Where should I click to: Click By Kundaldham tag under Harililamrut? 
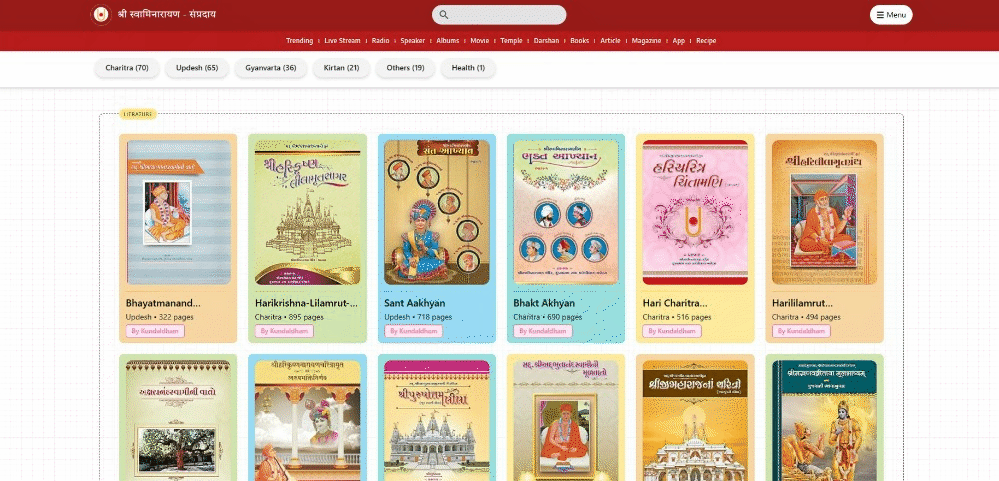[x=801, y=331]
